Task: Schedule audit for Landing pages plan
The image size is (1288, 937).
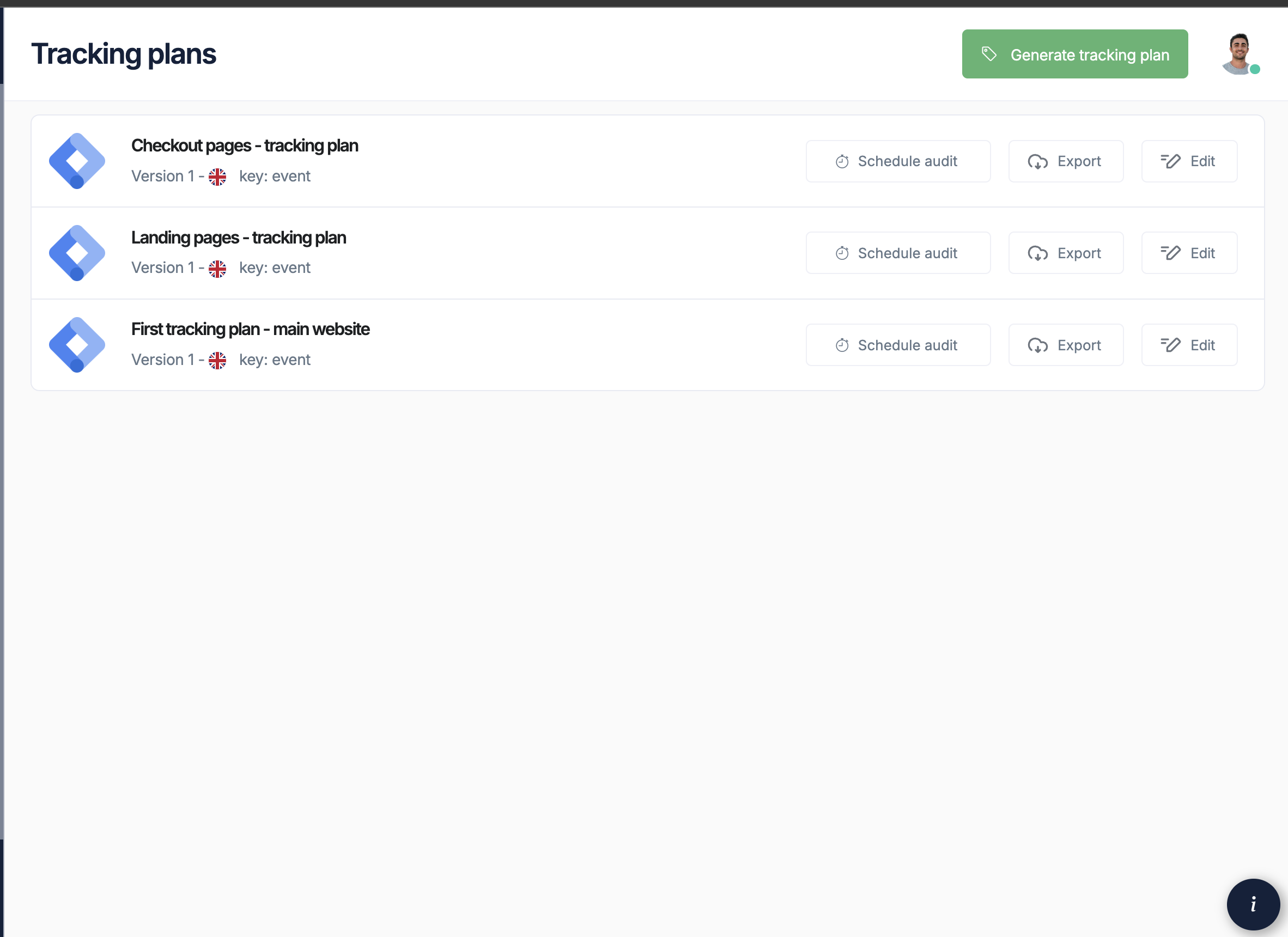Action: coord(898,253)
